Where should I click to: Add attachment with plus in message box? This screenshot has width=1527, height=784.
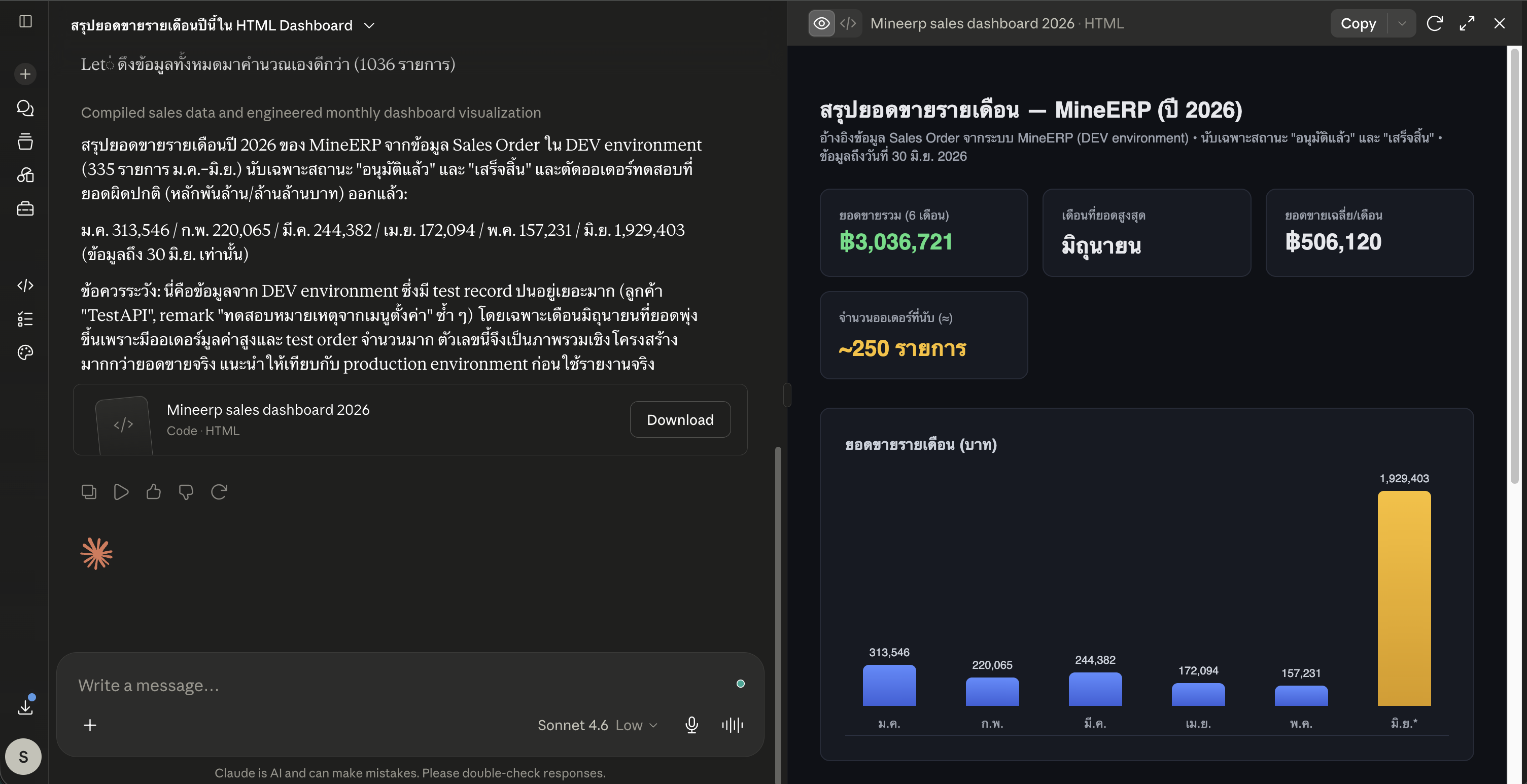(90, 725)
